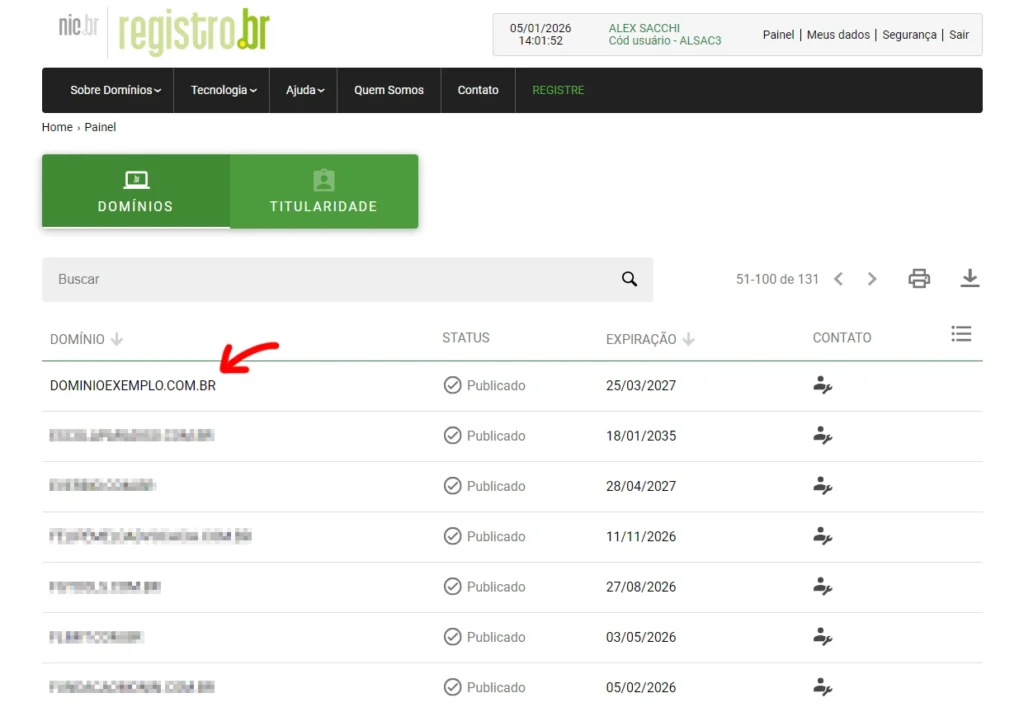1024x712 pixels.
Task: Sort by Domínio column arrow
Action: tap(117, 340)
